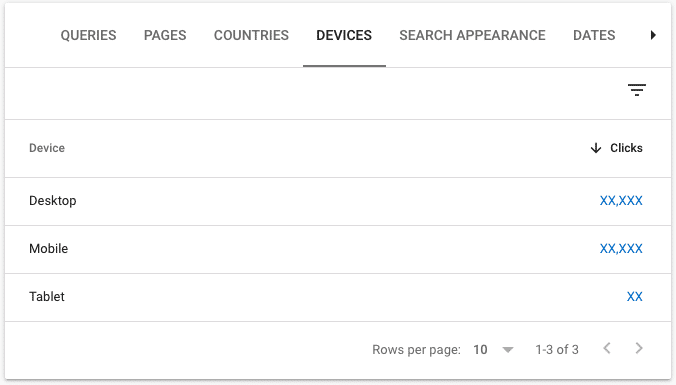The width and height of the screenshot is (676, 385).
Task: Go to the previous page chevron
Action: pyautogui.click(x=607, y=348)
